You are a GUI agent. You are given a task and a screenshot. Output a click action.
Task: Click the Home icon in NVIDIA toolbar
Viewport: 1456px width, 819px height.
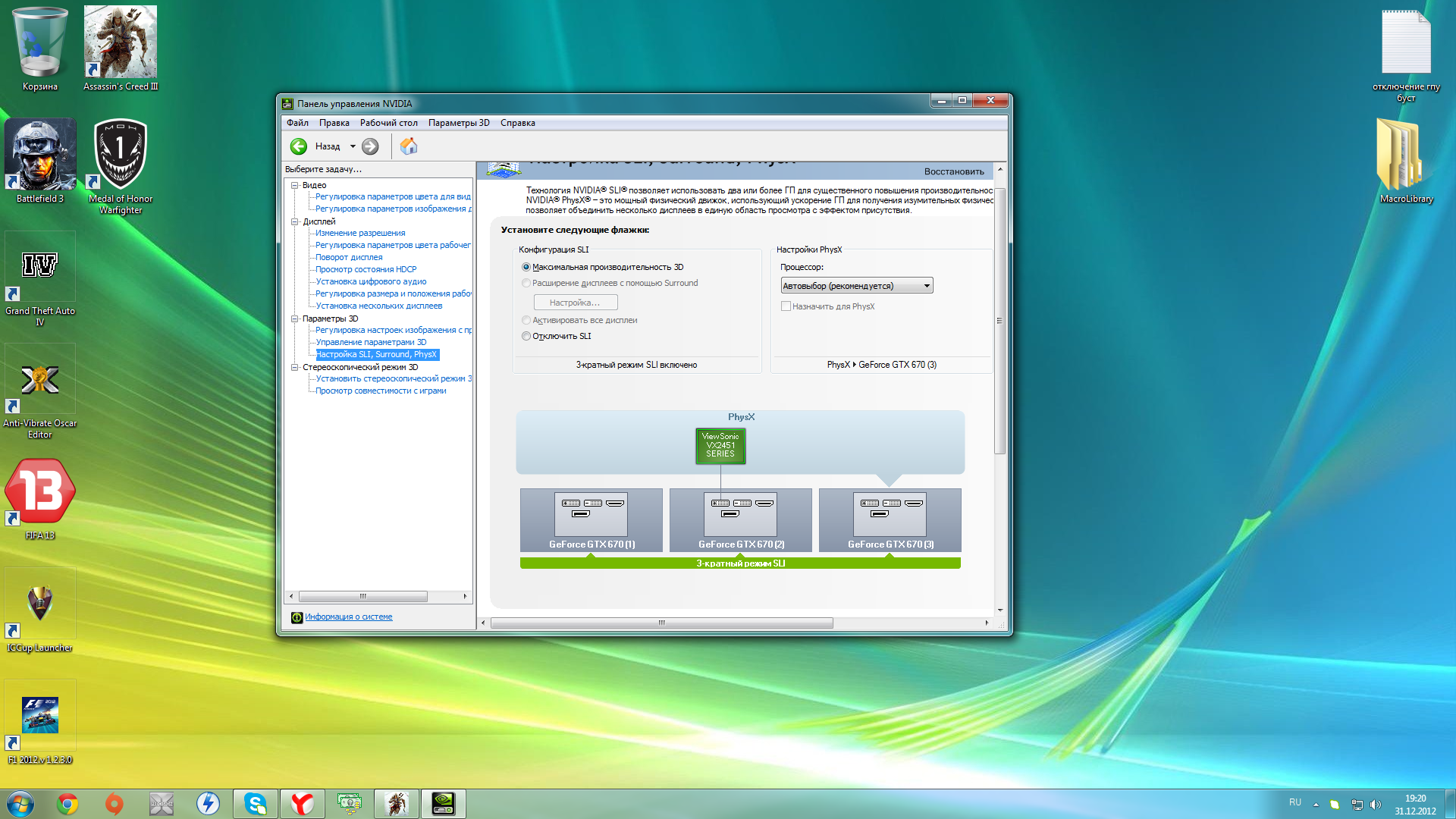(409, 146)
